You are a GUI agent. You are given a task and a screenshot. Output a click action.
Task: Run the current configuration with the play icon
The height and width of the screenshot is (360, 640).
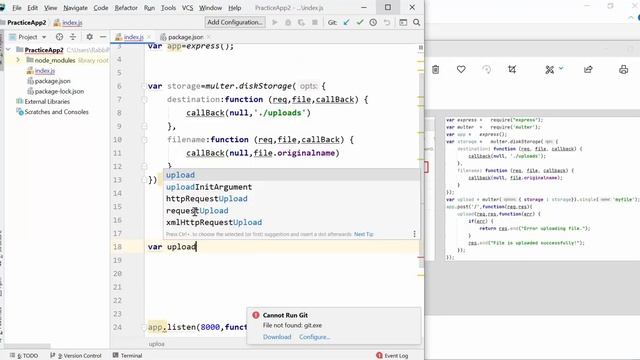[x=275, y=22]
